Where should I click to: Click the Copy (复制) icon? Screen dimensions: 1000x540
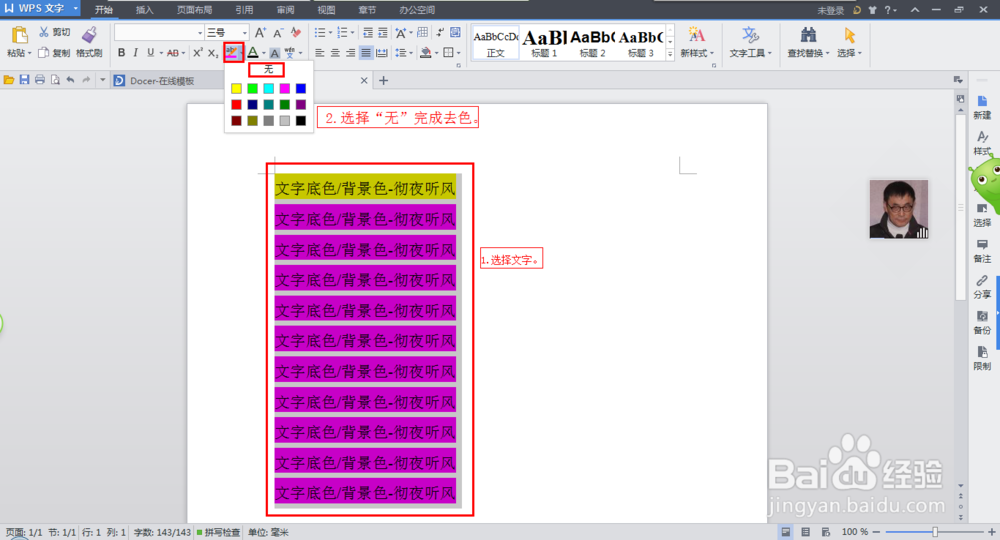point(43,53)
